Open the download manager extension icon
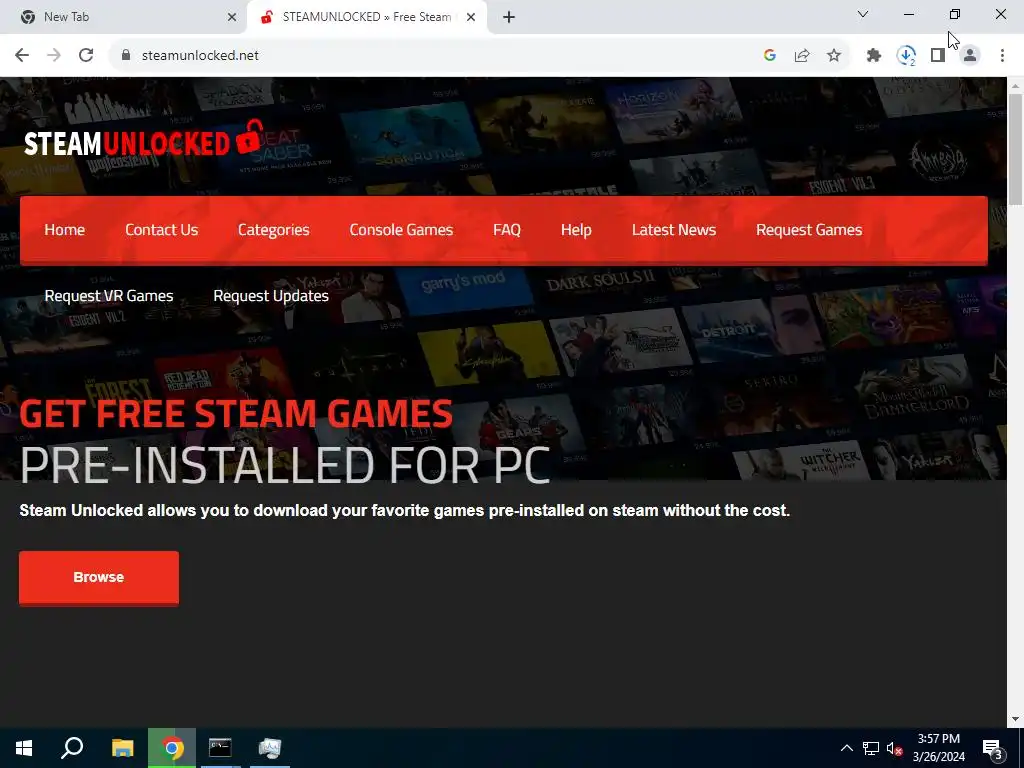Viewport: 1024px width, 768px height. 906,56
